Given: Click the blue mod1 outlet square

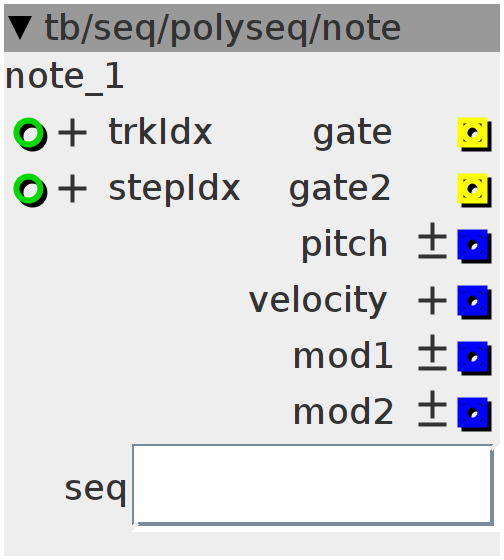Looking at the screenshot, I should (x=473, y=357).
